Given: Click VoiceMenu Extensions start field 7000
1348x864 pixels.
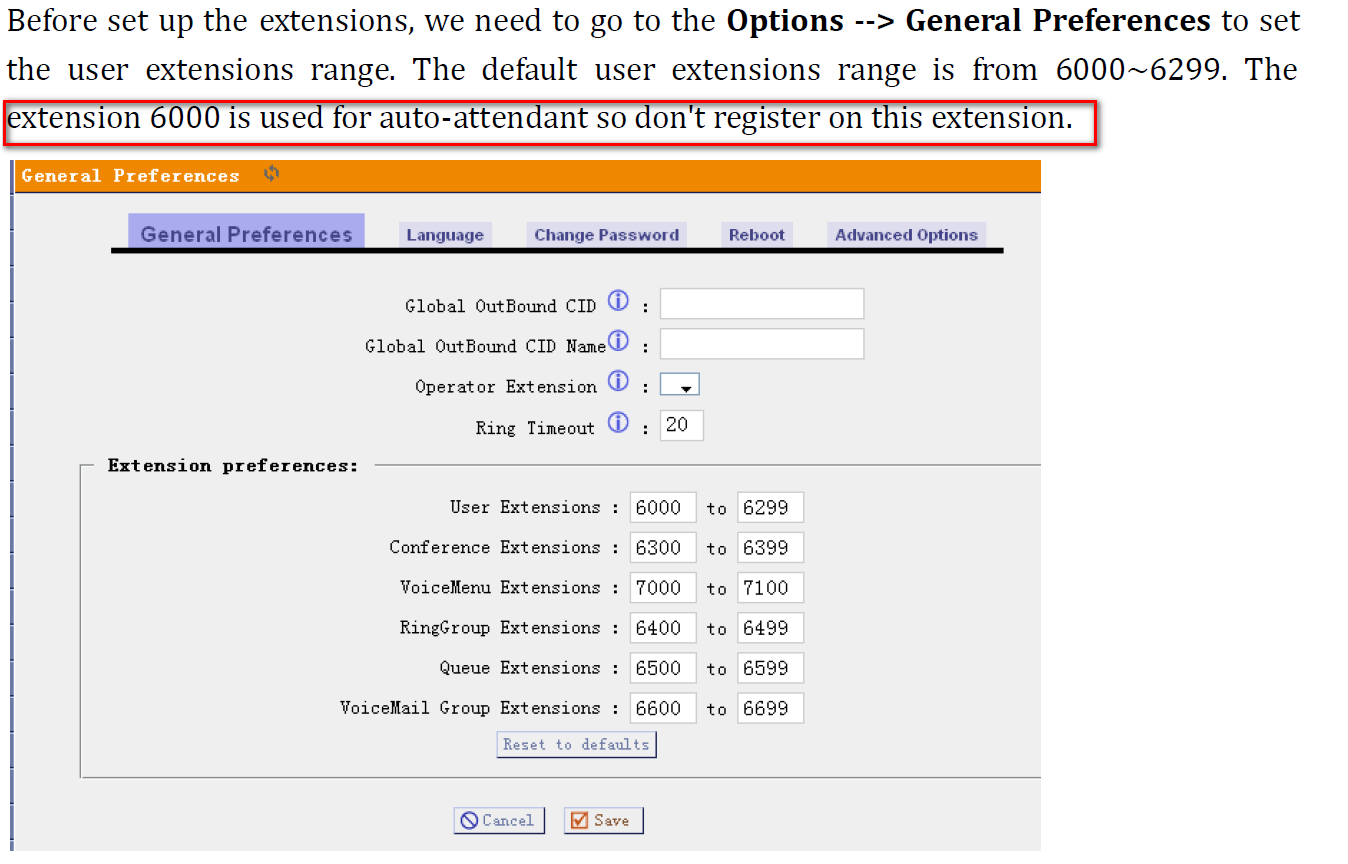Looking at the screenshot, I should pos(663,587).
